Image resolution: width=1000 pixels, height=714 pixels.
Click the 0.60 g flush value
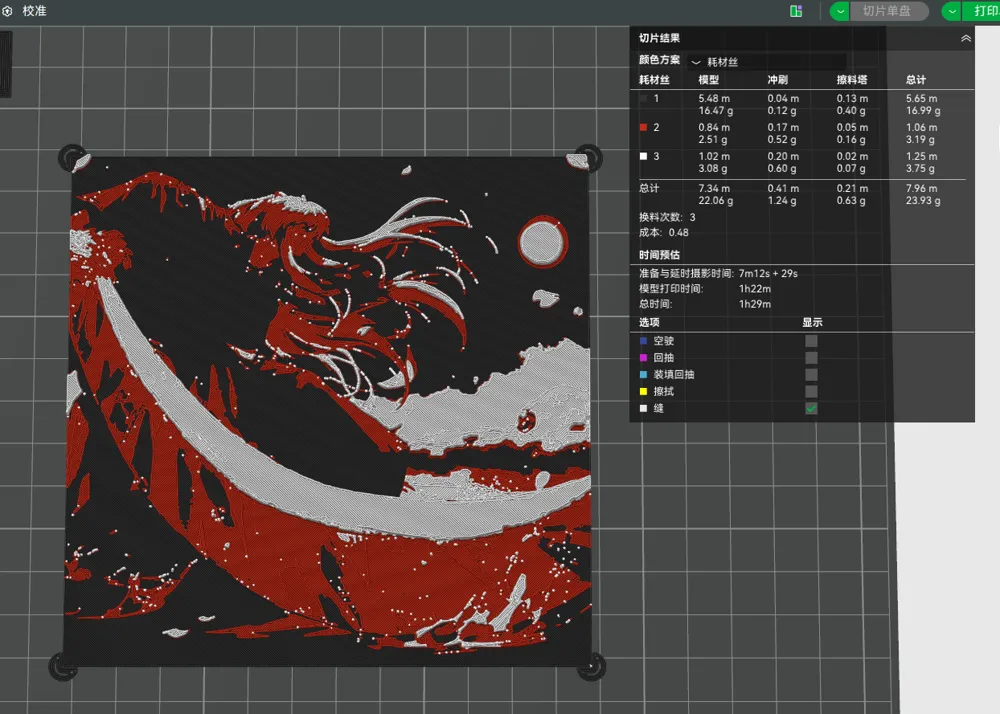[x=782, y=168]
